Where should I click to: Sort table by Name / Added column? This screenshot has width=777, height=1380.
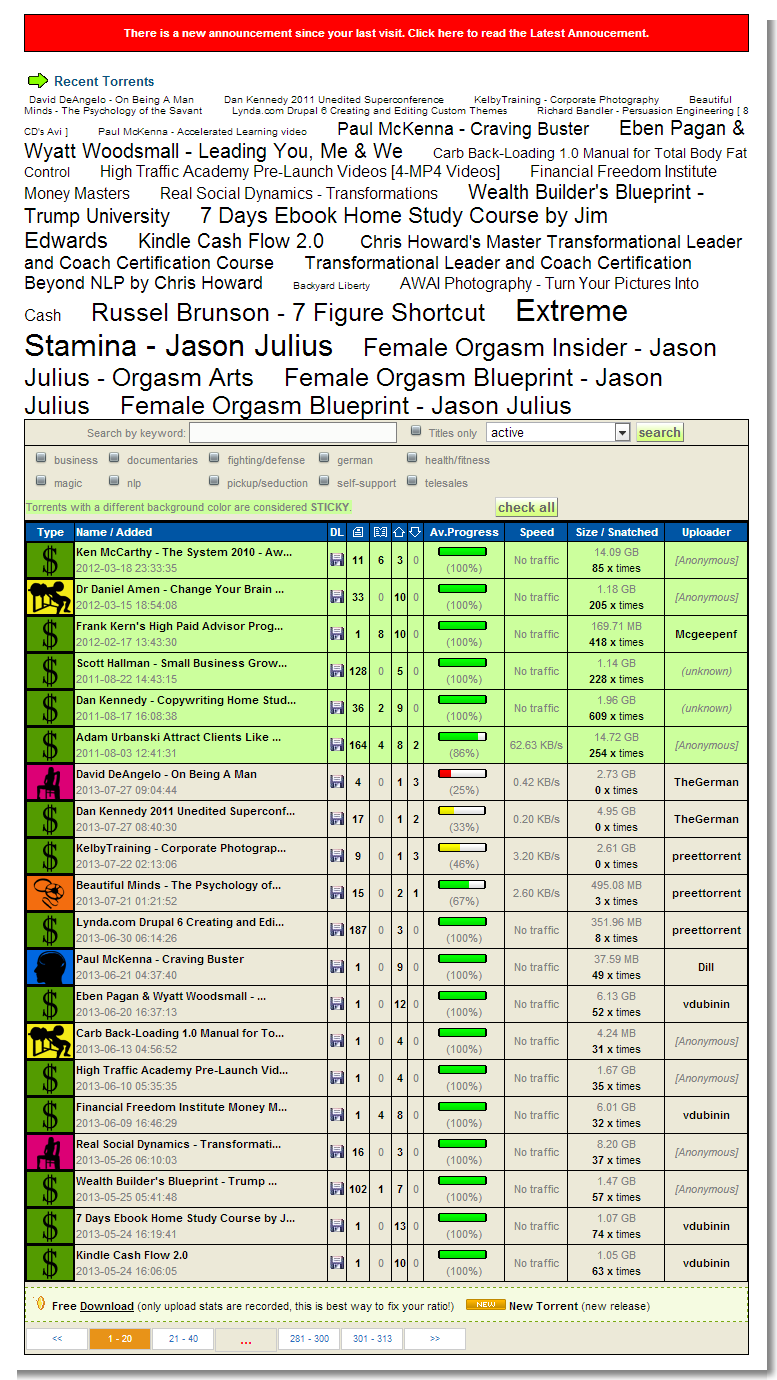114,532
